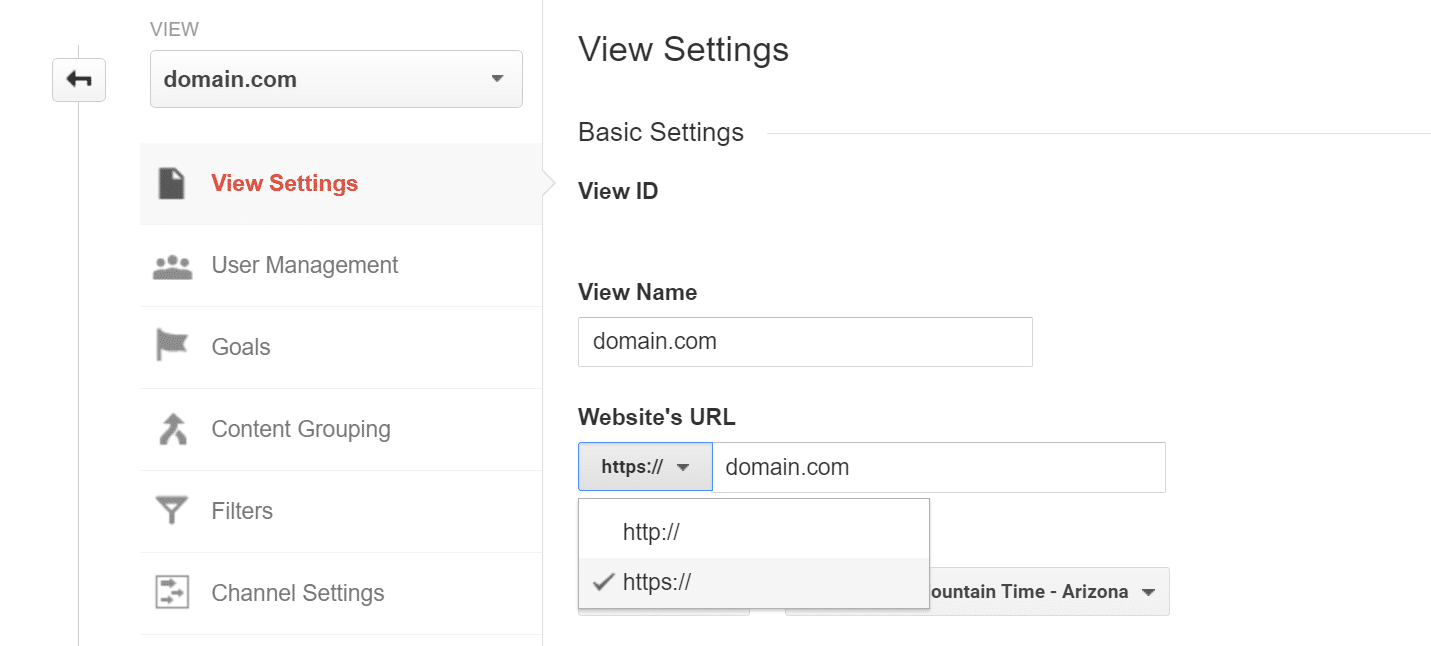Click the arrow indicator beside View Settings
1431x646 pixels.
548,183
